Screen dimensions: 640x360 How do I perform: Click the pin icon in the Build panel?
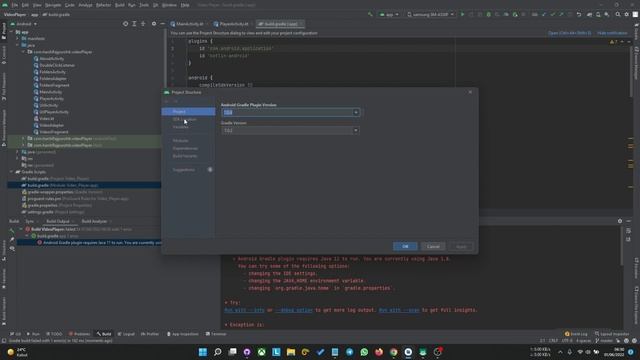(x=12, y=240)
